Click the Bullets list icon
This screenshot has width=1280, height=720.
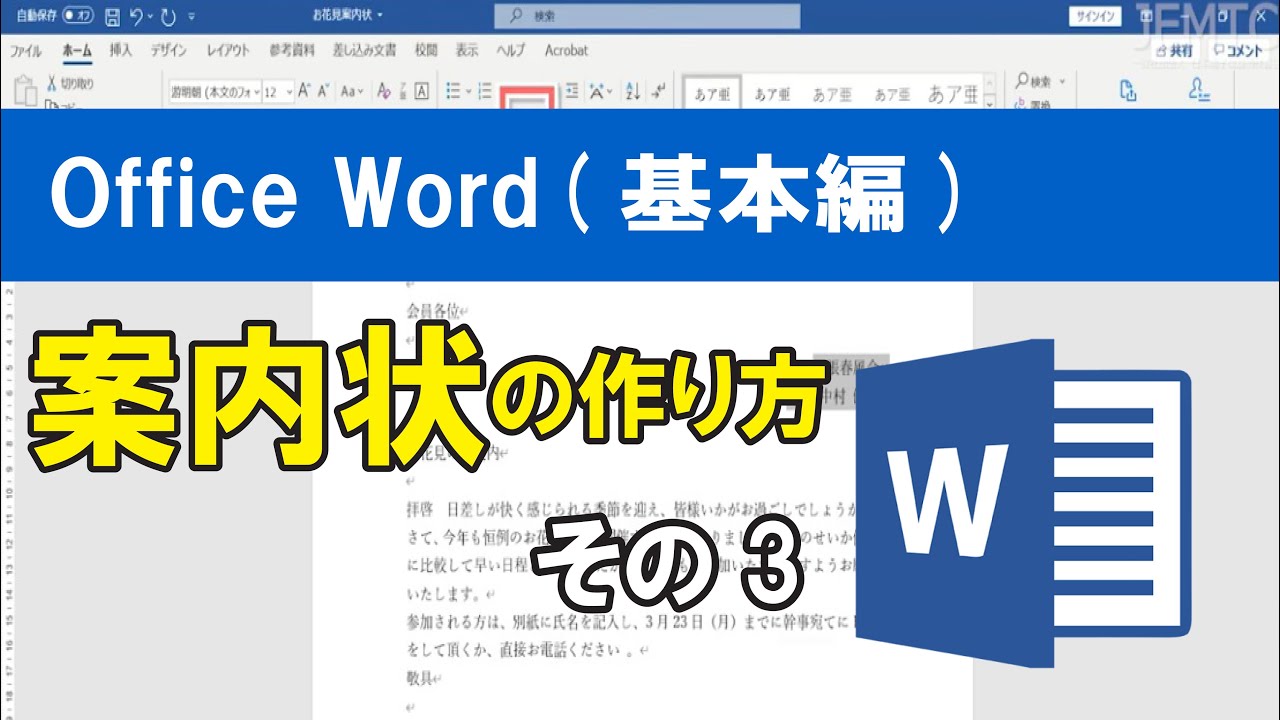pyautogui.click(x=452, y=91)
